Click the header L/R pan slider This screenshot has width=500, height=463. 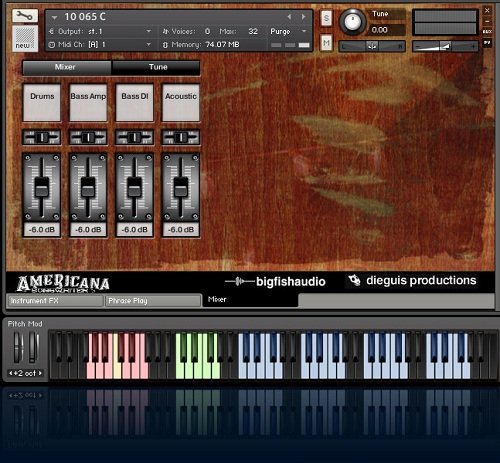point(372,47)
